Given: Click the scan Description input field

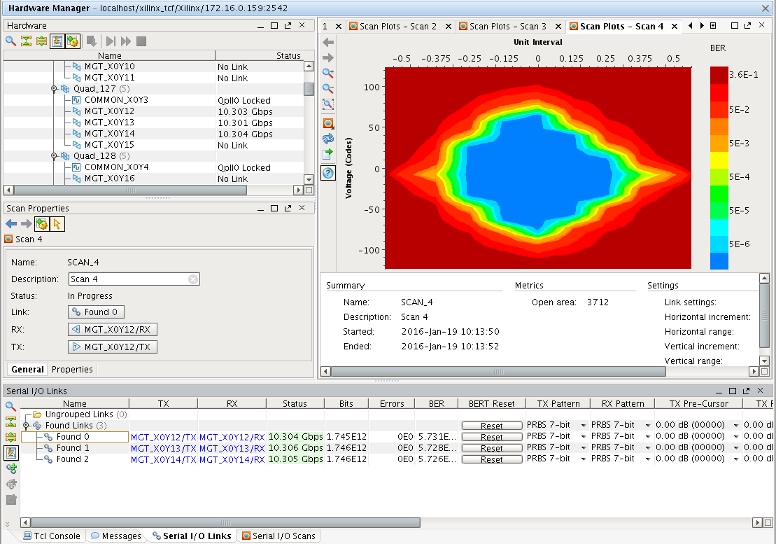Looking at the screenshot, I should pos(134,279).
